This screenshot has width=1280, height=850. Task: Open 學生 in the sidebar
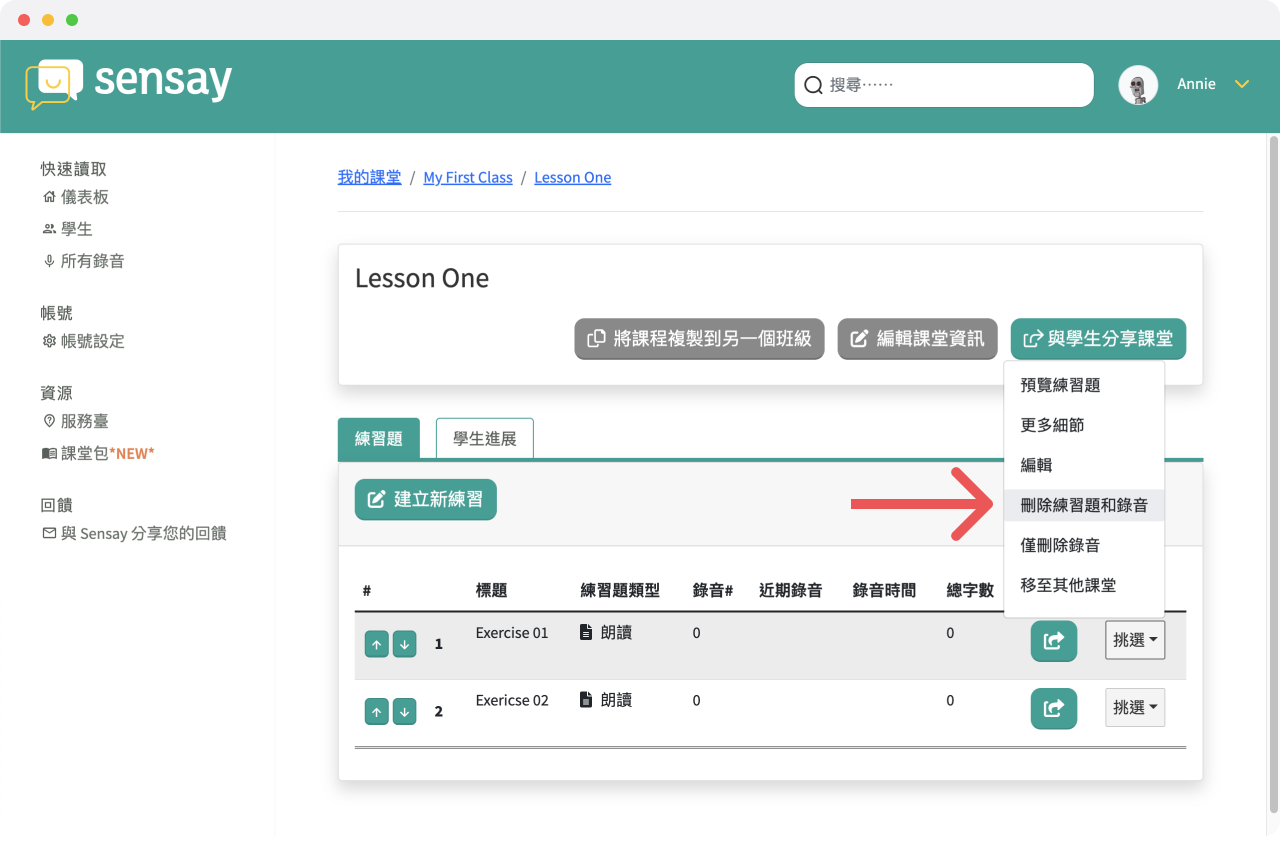click(68, 229)
